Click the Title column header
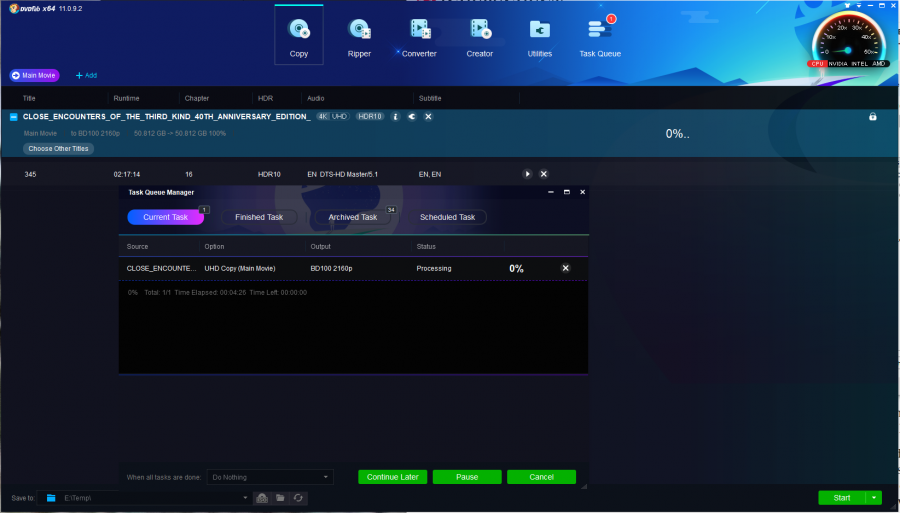Screen dimensions: 900x513 (x=29, y=98)
